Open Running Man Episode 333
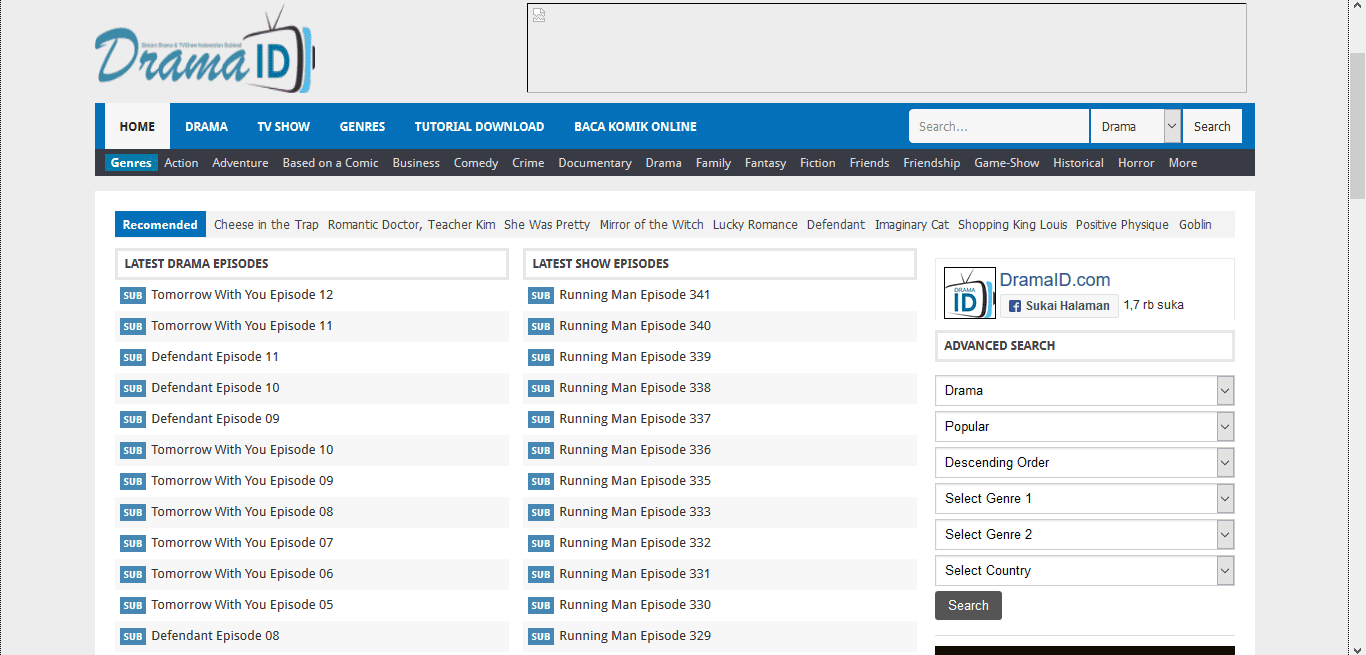1366x655 pixels. tap(635, 512)
